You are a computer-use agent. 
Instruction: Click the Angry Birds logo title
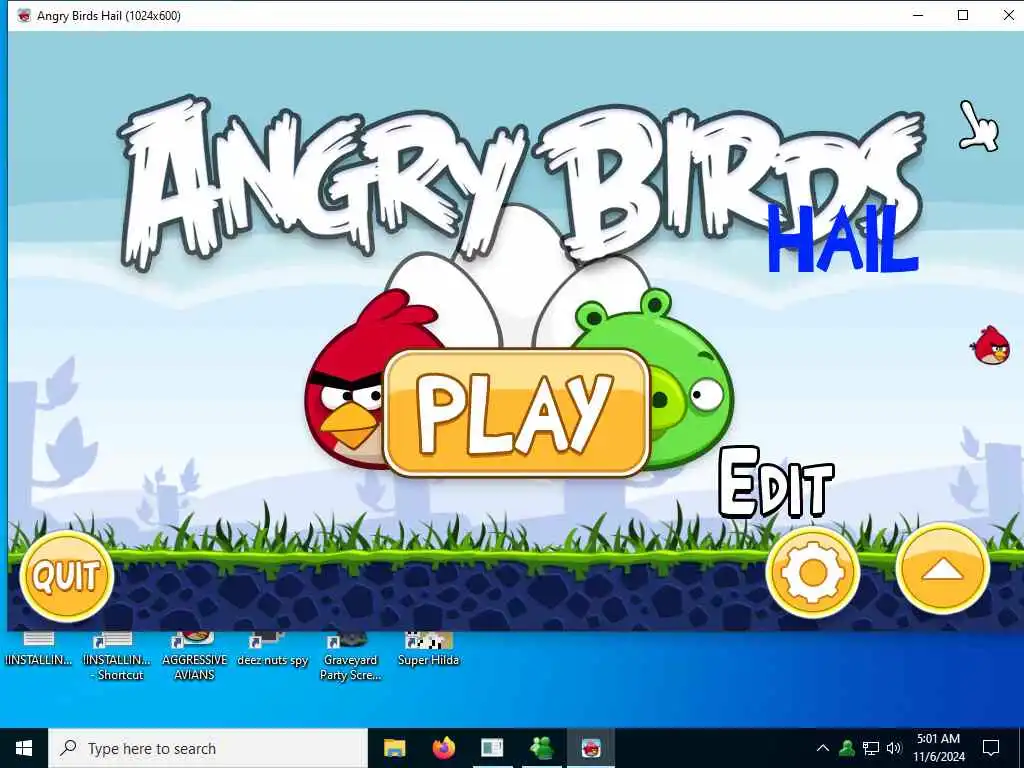[x=519, y=183]
